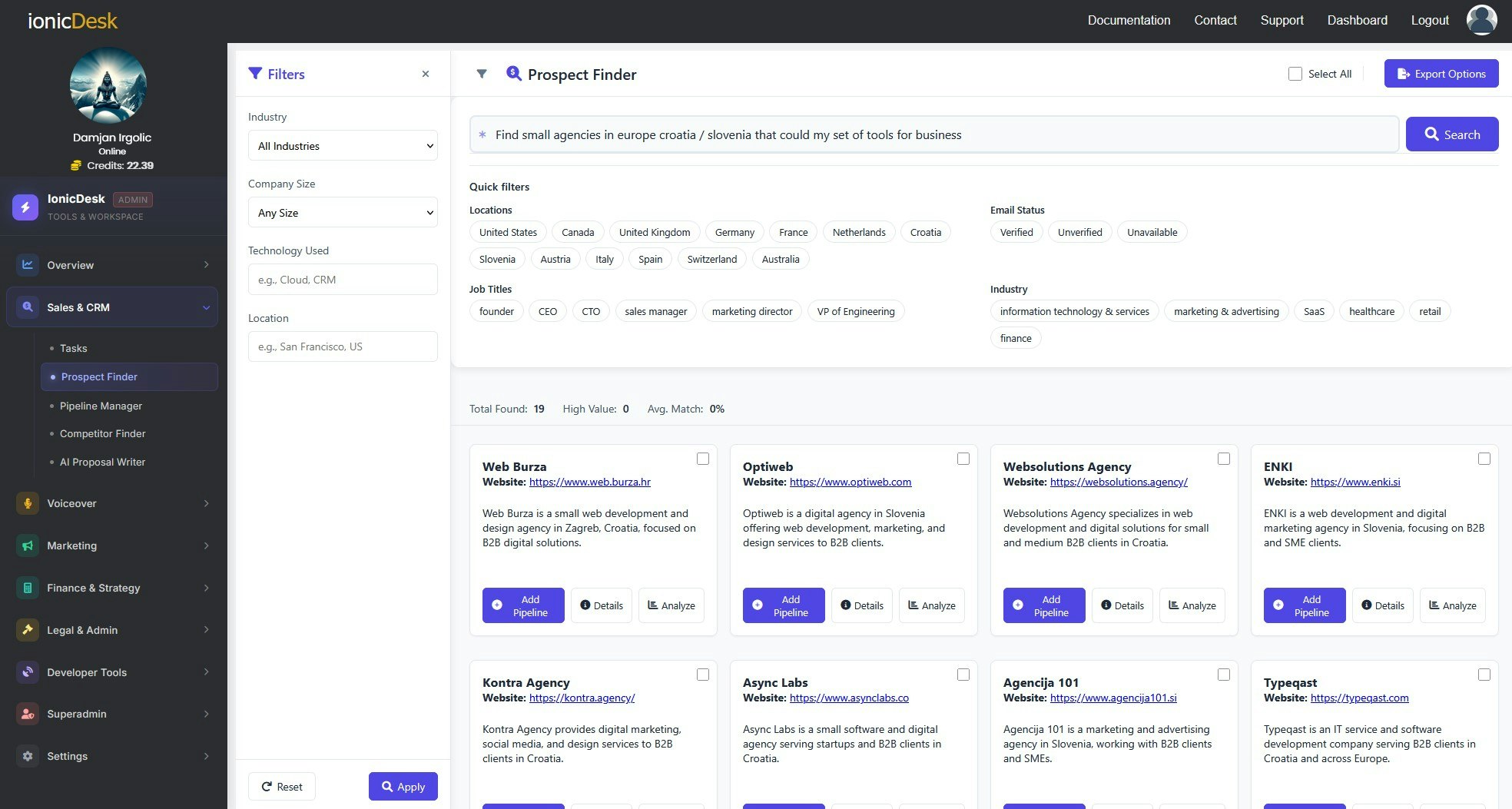Screen dimensions: 1512x809
Task: Open the All Industries dropdown
Action: point(343,146)
